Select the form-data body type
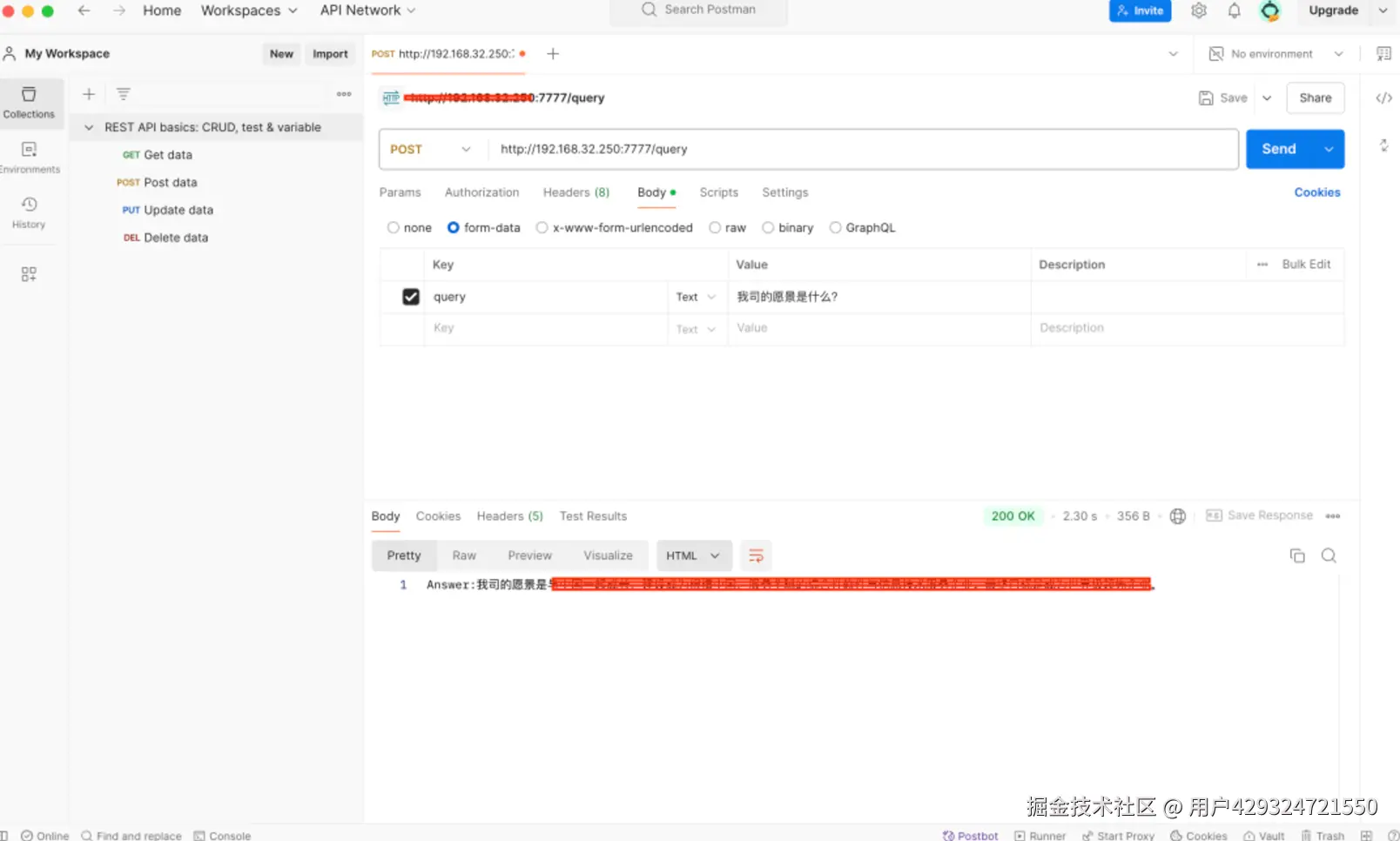This screenshot has width=1400, height=841. pyautogui.click(x=454, y=228)
